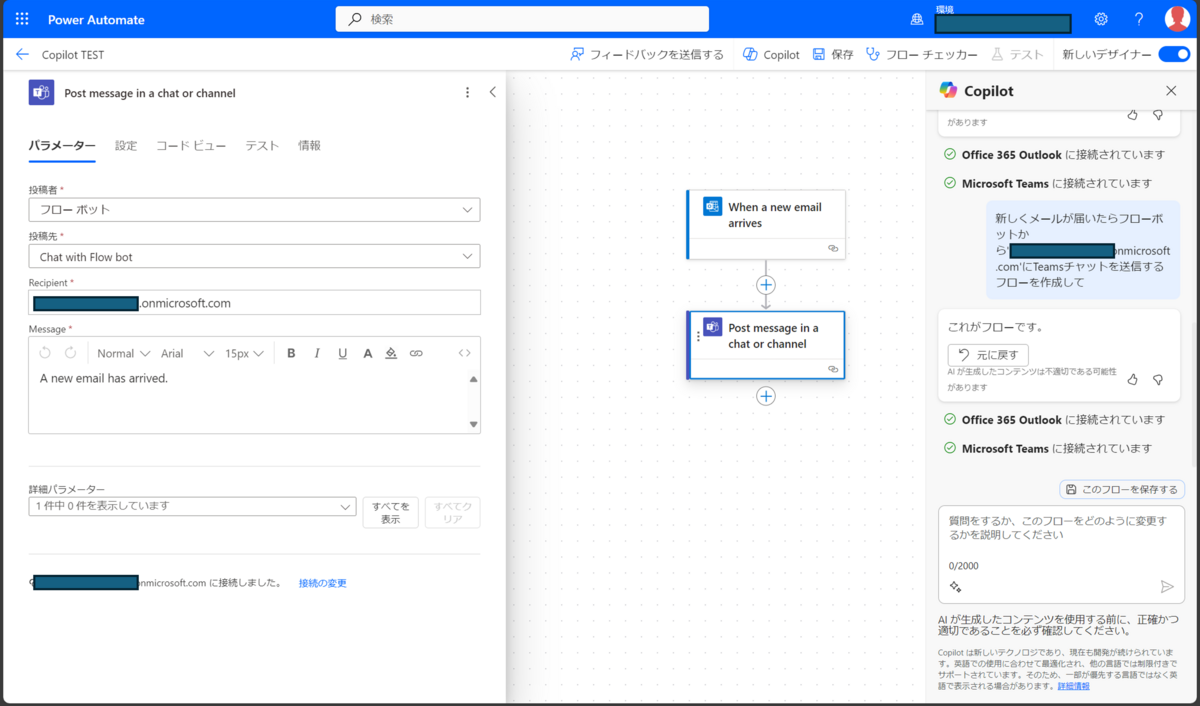Toggle italic formatting
The height and width of the screenshot is (706, 1200).
coord(317,353)
